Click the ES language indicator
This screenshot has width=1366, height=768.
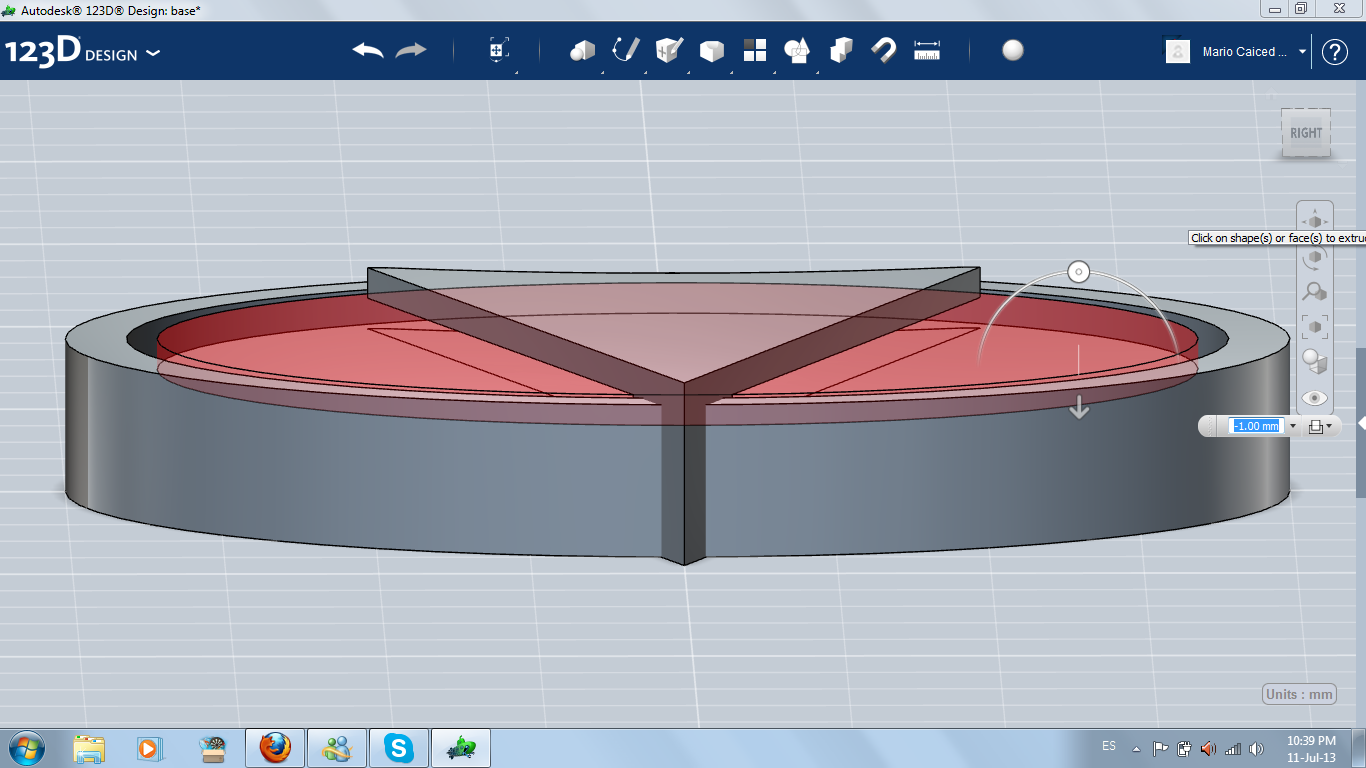coord(1109,746)
